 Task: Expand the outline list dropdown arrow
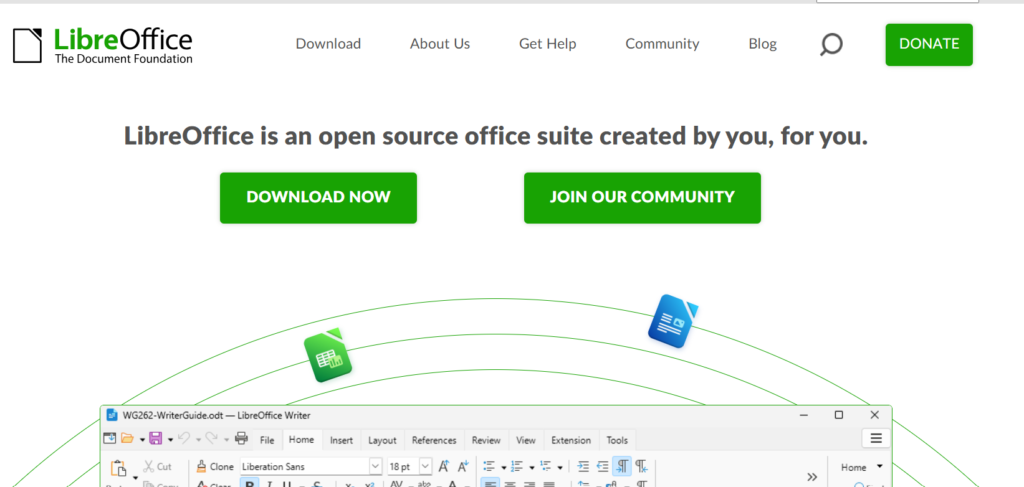point(560,467)
